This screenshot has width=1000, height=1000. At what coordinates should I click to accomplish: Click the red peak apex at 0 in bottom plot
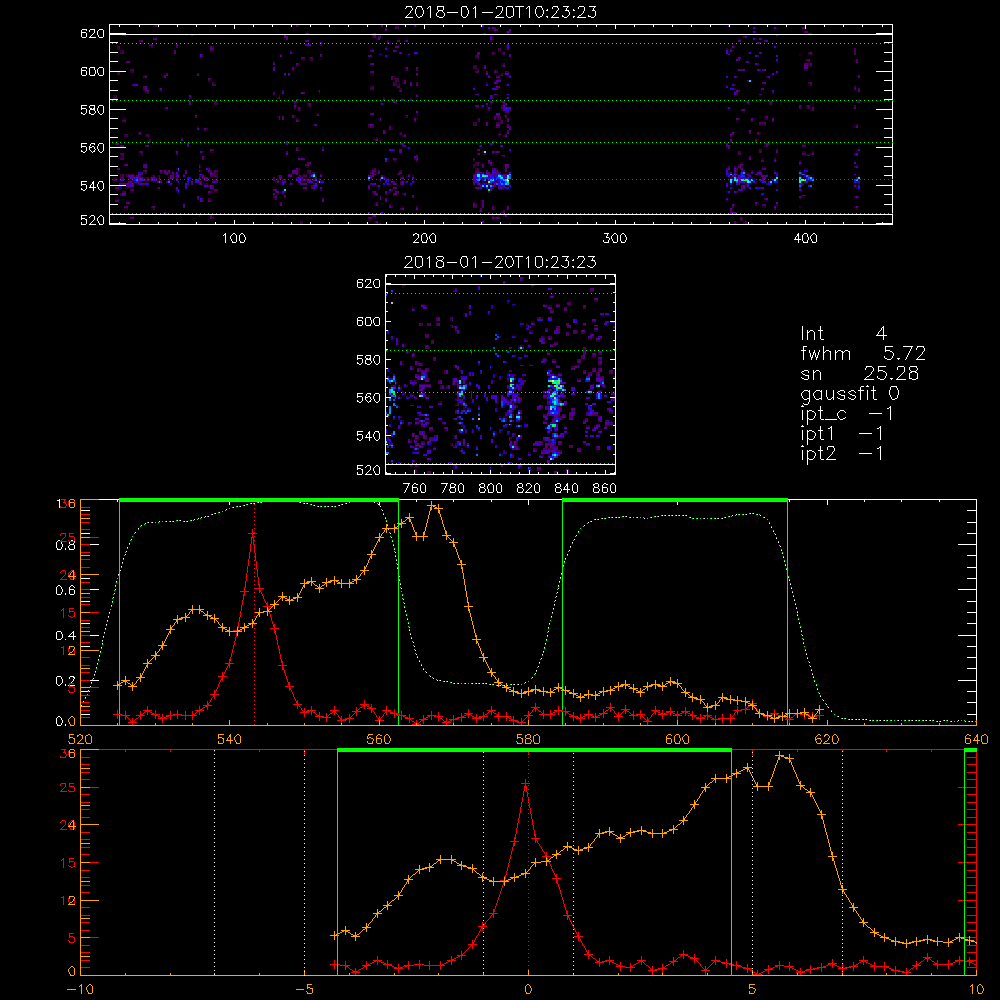pyautogui.click(x=526, y=783)
